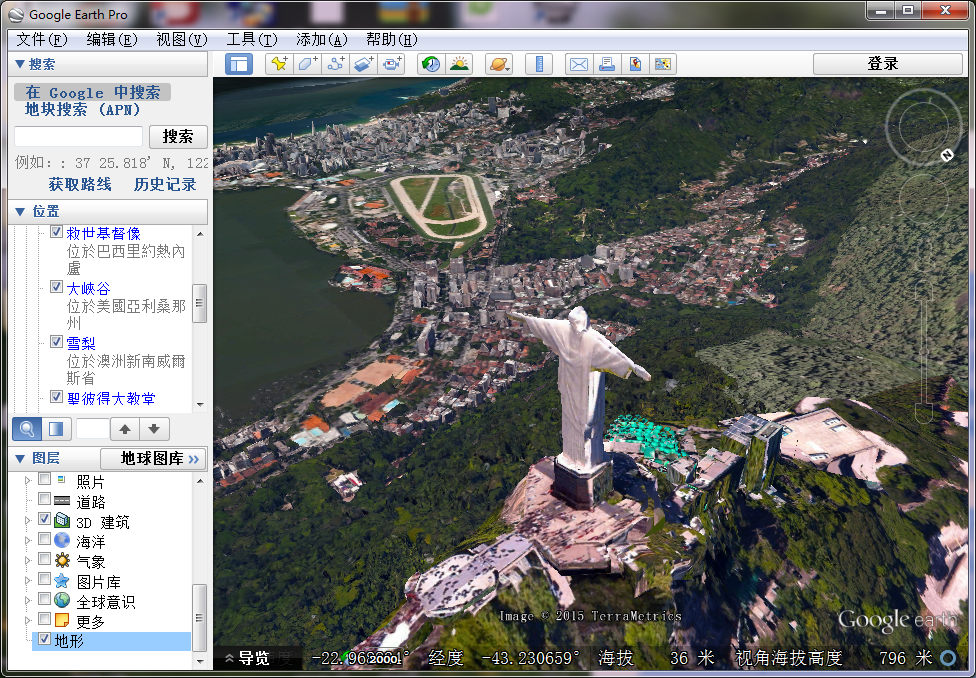Click the 更多 folder icon
This screenshot has height=678, width=976.
click(62, 620)
